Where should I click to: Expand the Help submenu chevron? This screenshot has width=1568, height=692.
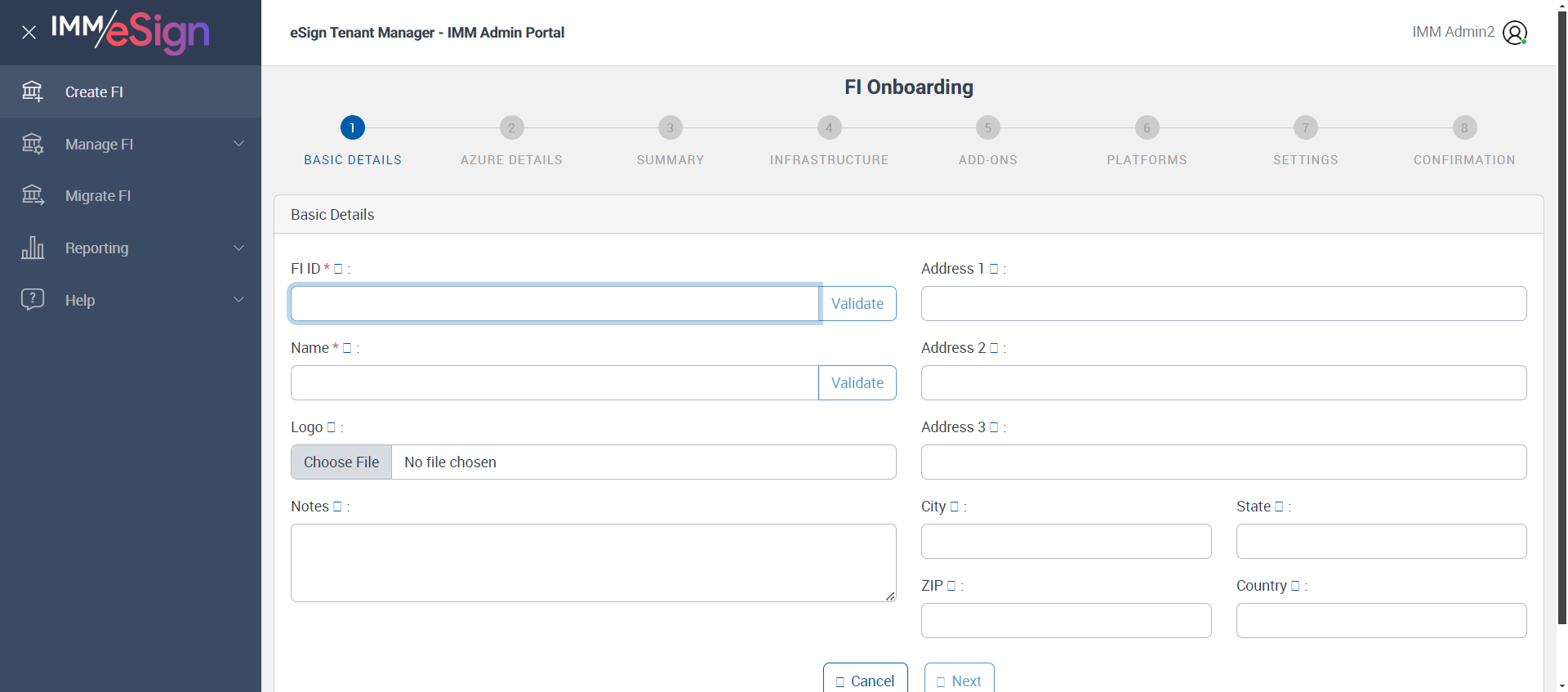point(238,300)
